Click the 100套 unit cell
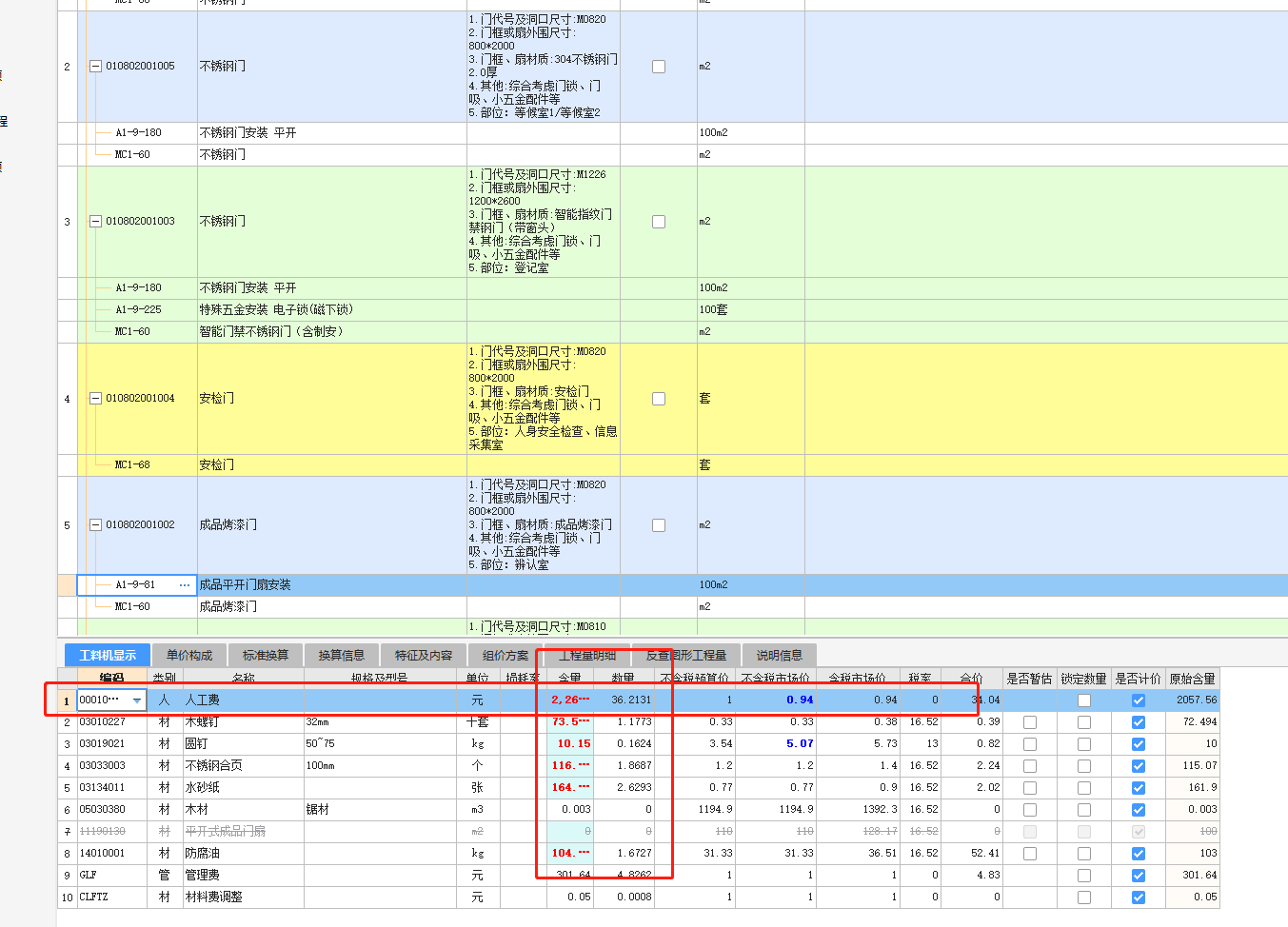 (x=750, y=310)
